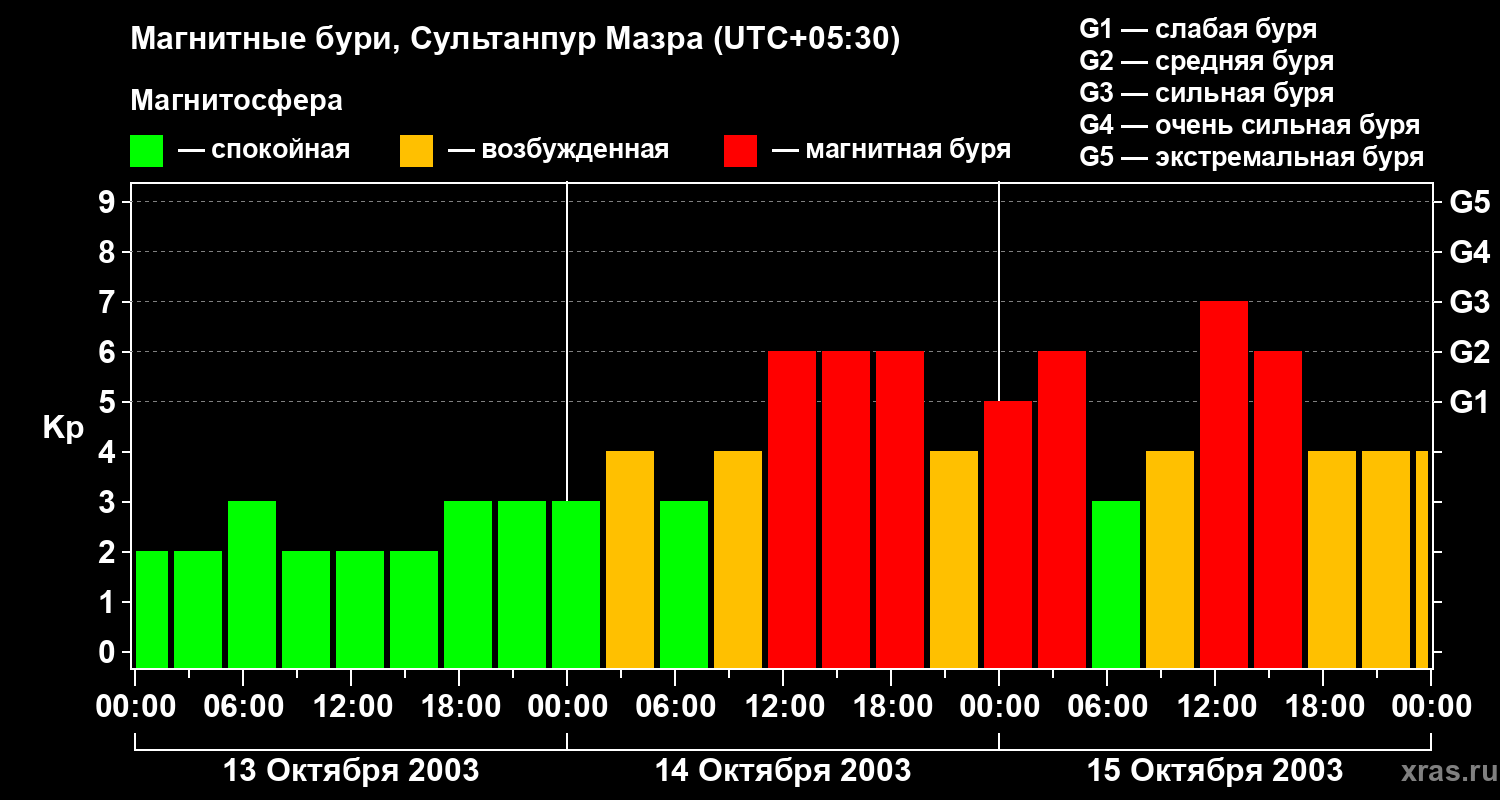The width and height of the screenshot is (1500, 800).
Task: Click the "G2 — средняя буря" legend line
Action: coord(1206,61)
